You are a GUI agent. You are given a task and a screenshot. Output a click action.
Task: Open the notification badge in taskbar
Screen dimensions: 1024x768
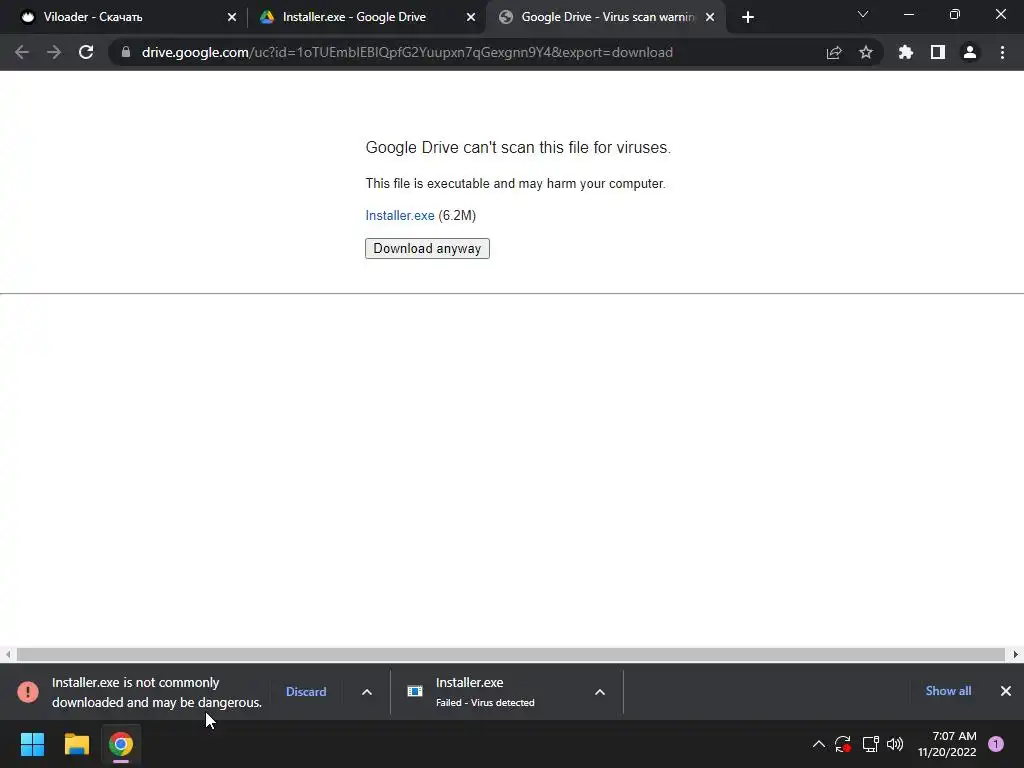pos(996,744)
